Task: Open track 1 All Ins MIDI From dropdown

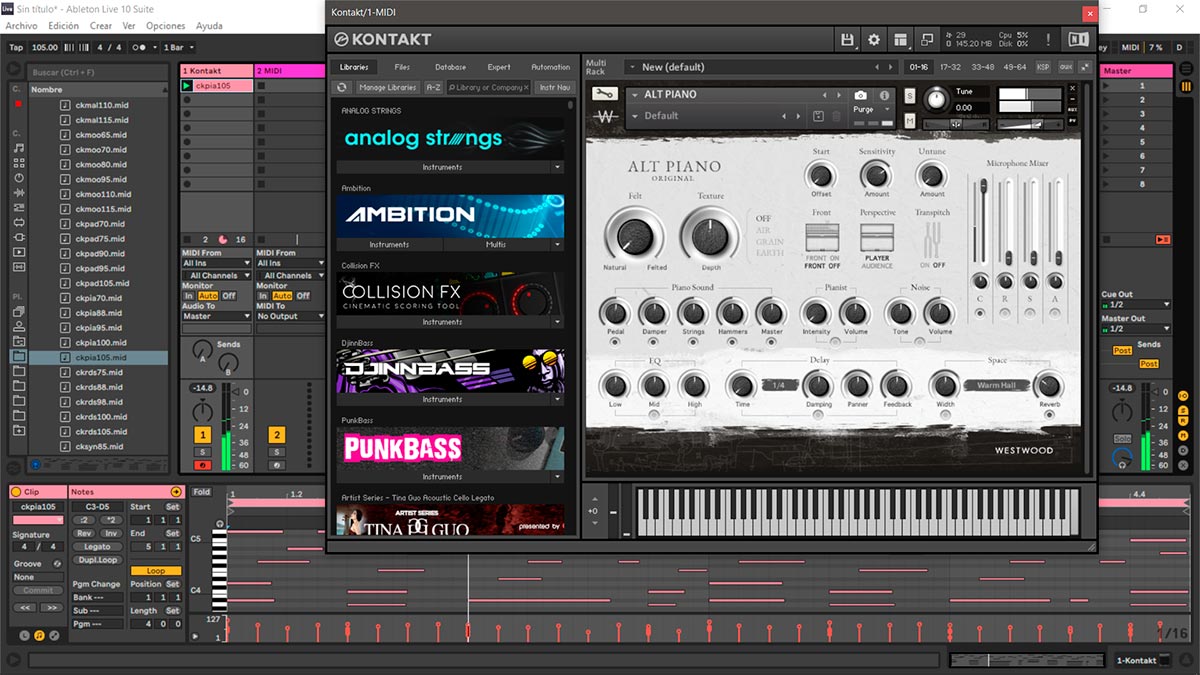Action: tap(216, 264)
